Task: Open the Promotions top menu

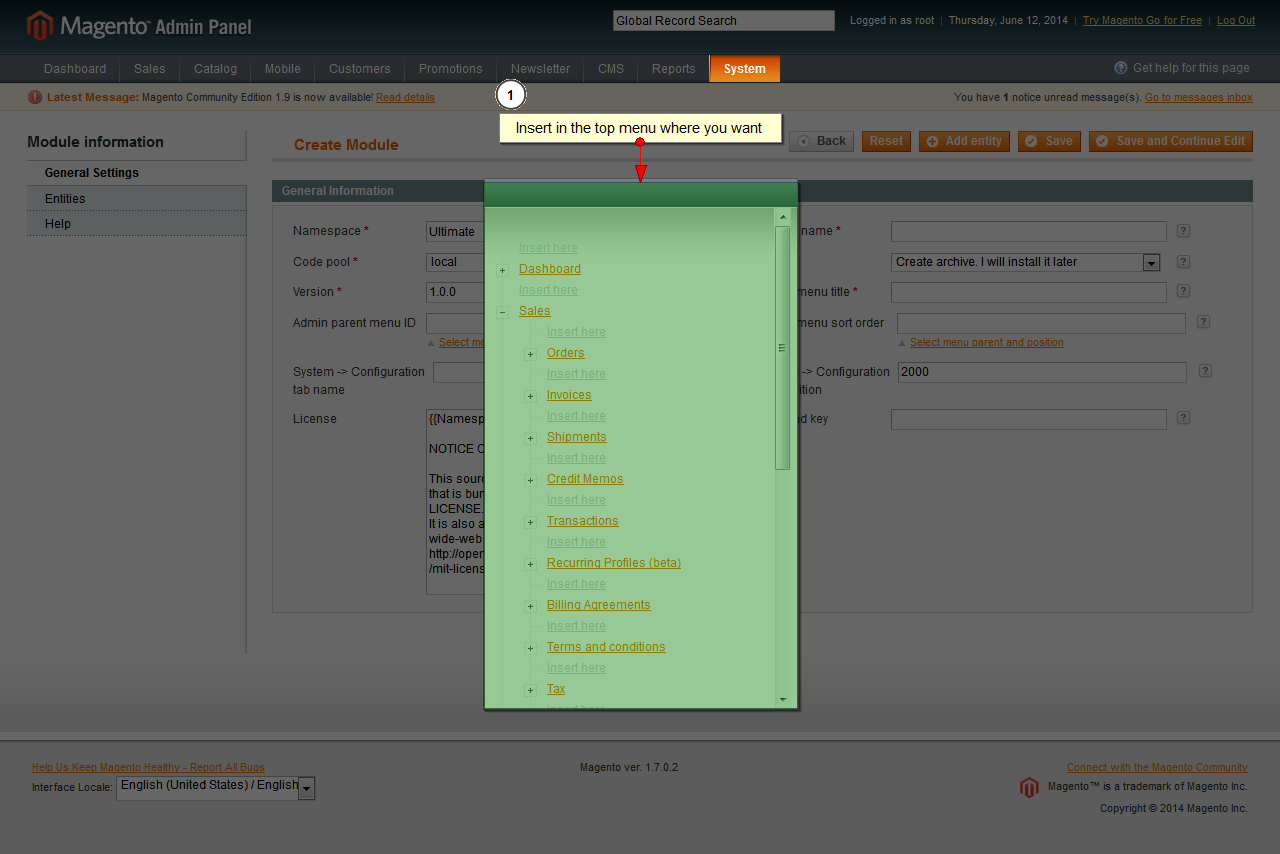Action: click(450, 69)
